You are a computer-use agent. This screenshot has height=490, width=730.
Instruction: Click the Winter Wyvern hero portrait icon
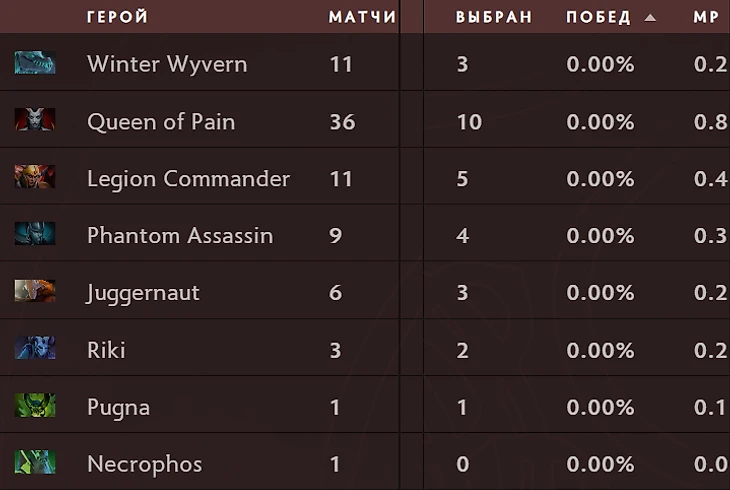[x=35, y=63]
